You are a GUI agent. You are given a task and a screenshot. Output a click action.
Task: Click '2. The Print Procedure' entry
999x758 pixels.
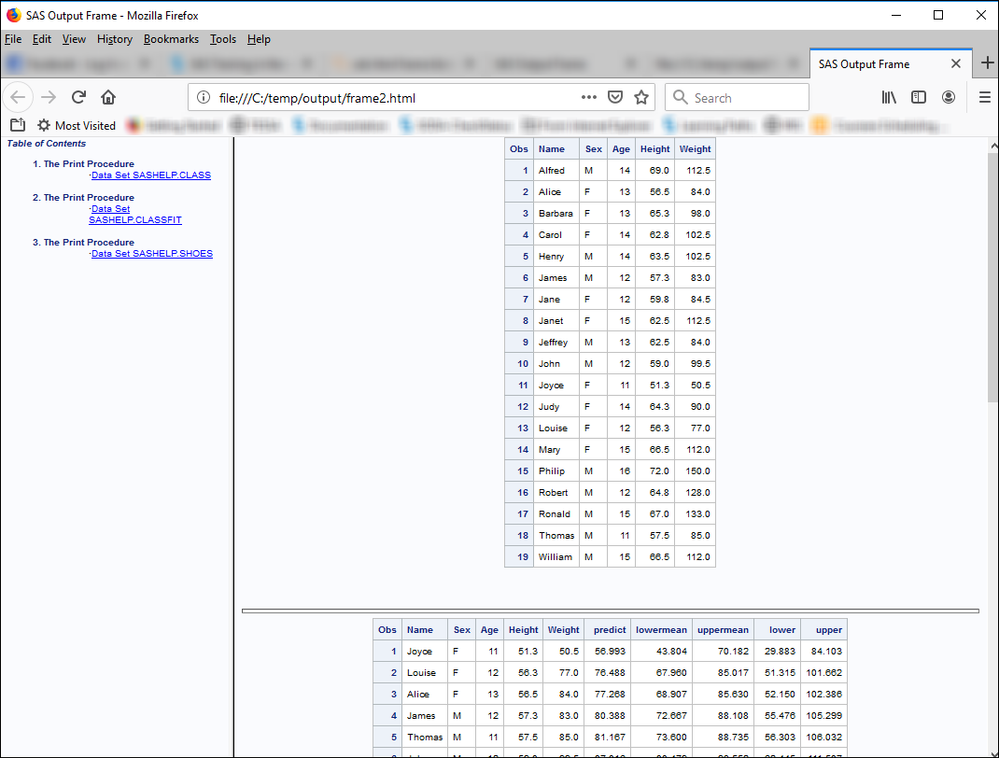coord(83,197)
